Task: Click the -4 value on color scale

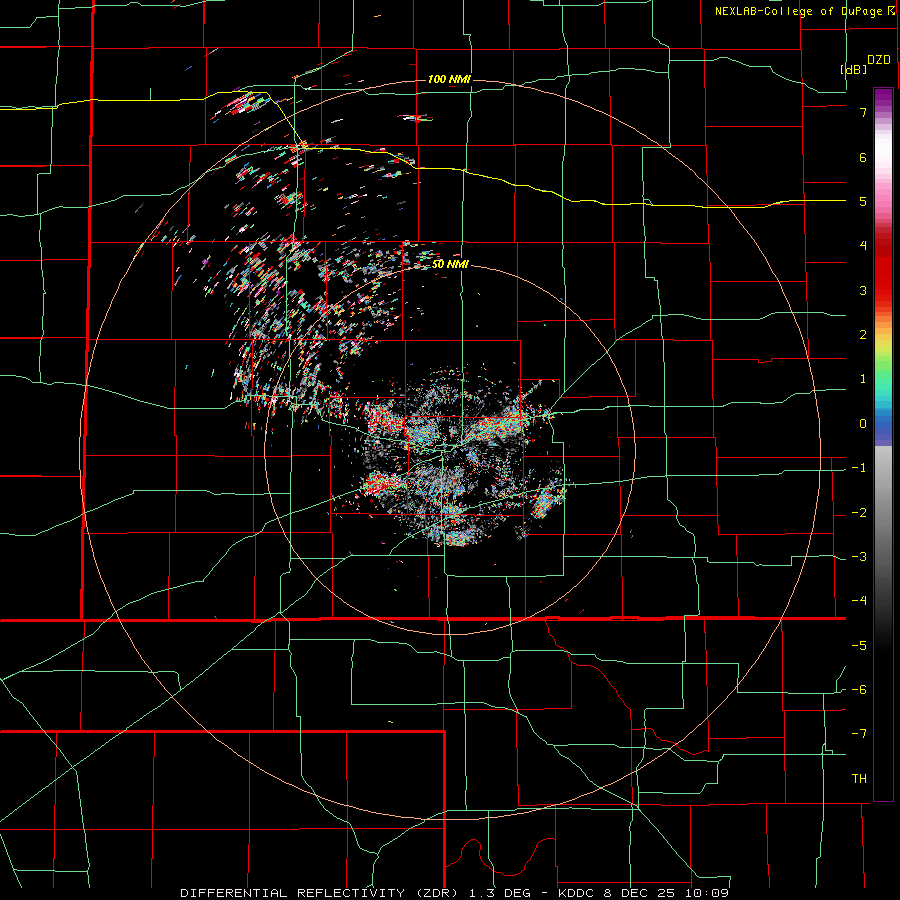Action: 859,601
